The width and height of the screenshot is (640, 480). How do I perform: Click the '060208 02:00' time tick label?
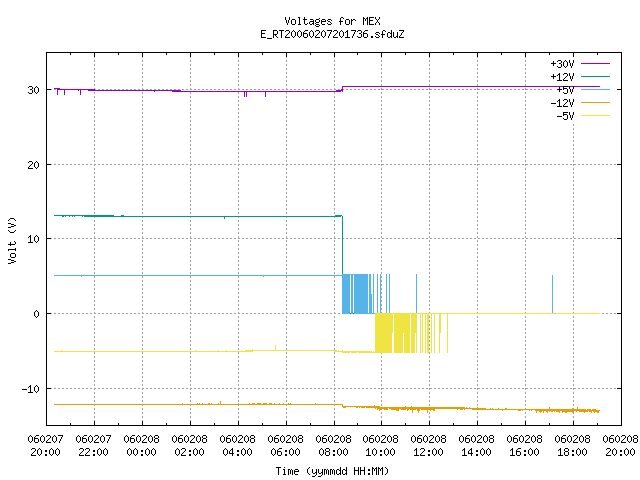[189, 446]
